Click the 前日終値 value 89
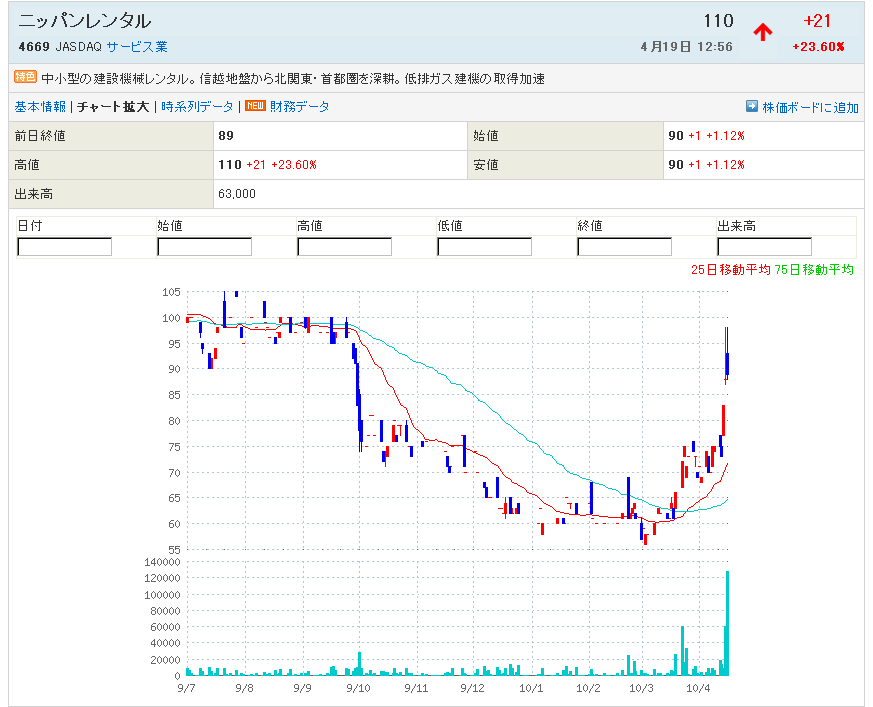873x707 pixels. click(x=226, y=135)
